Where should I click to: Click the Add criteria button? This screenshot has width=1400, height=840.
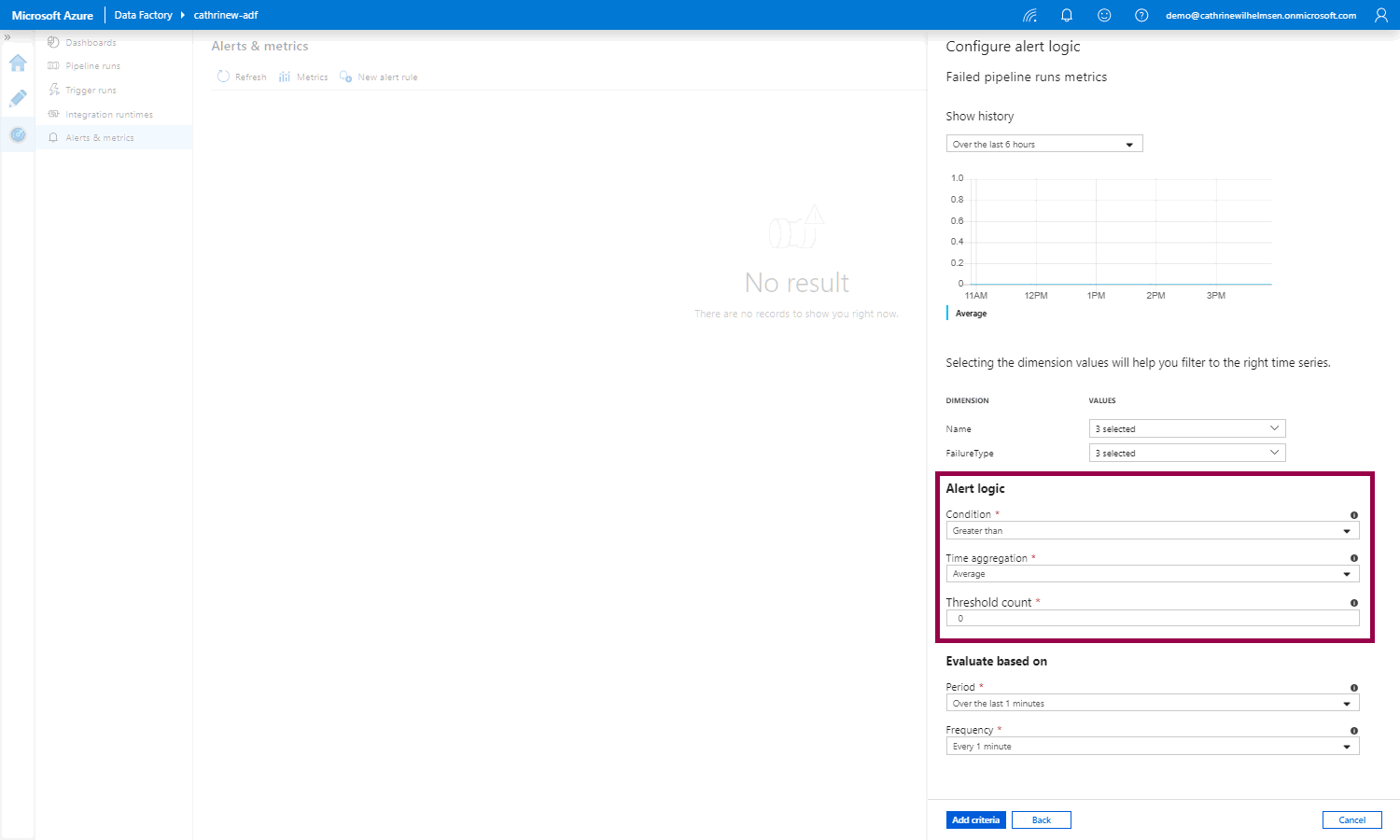[x=975, y=820]
